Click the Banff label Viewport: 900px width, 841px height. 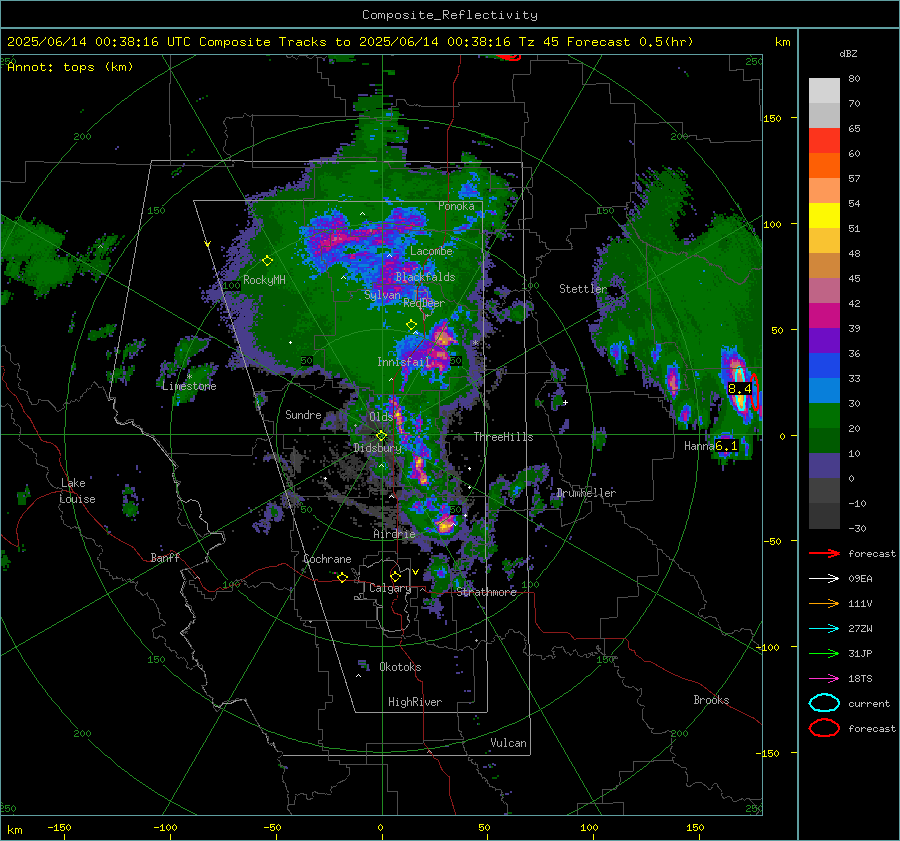(x=165, y=557)
